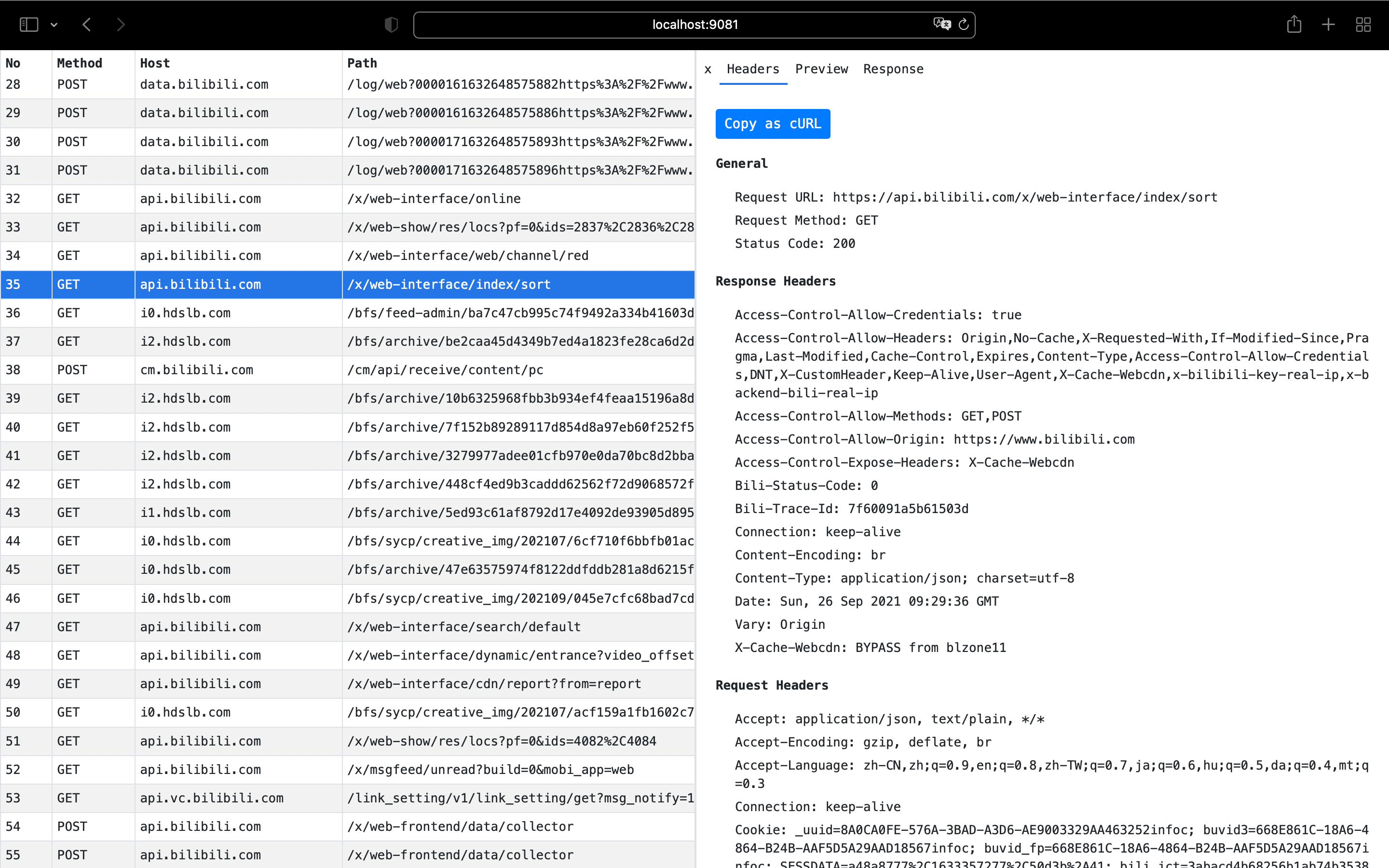1389x868 pixels.
Task: Click the privacy shield icon
Action: [x=391, y=25]
